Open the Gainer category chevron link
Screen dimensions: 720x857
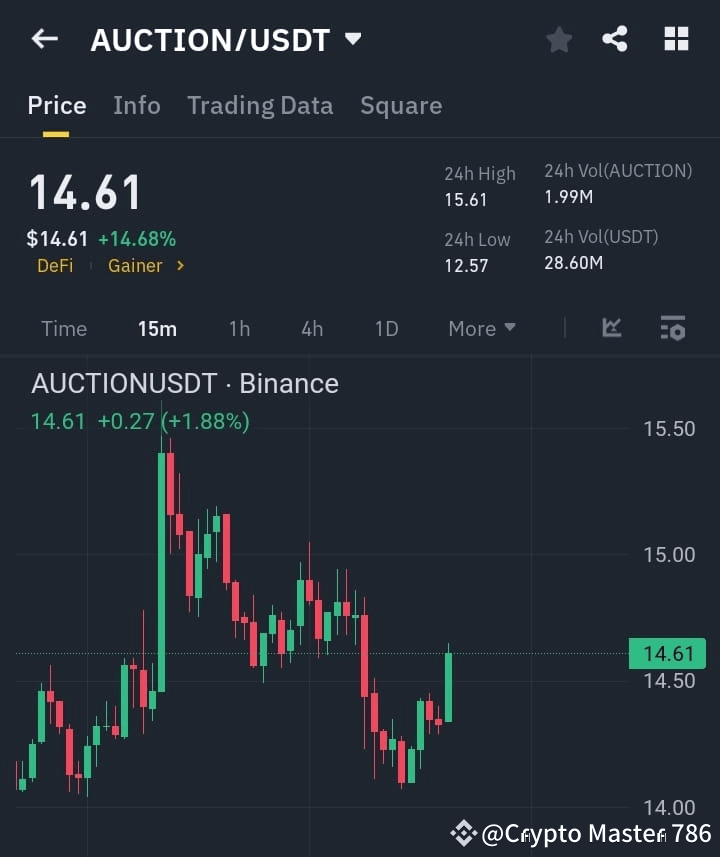point(143,266)
